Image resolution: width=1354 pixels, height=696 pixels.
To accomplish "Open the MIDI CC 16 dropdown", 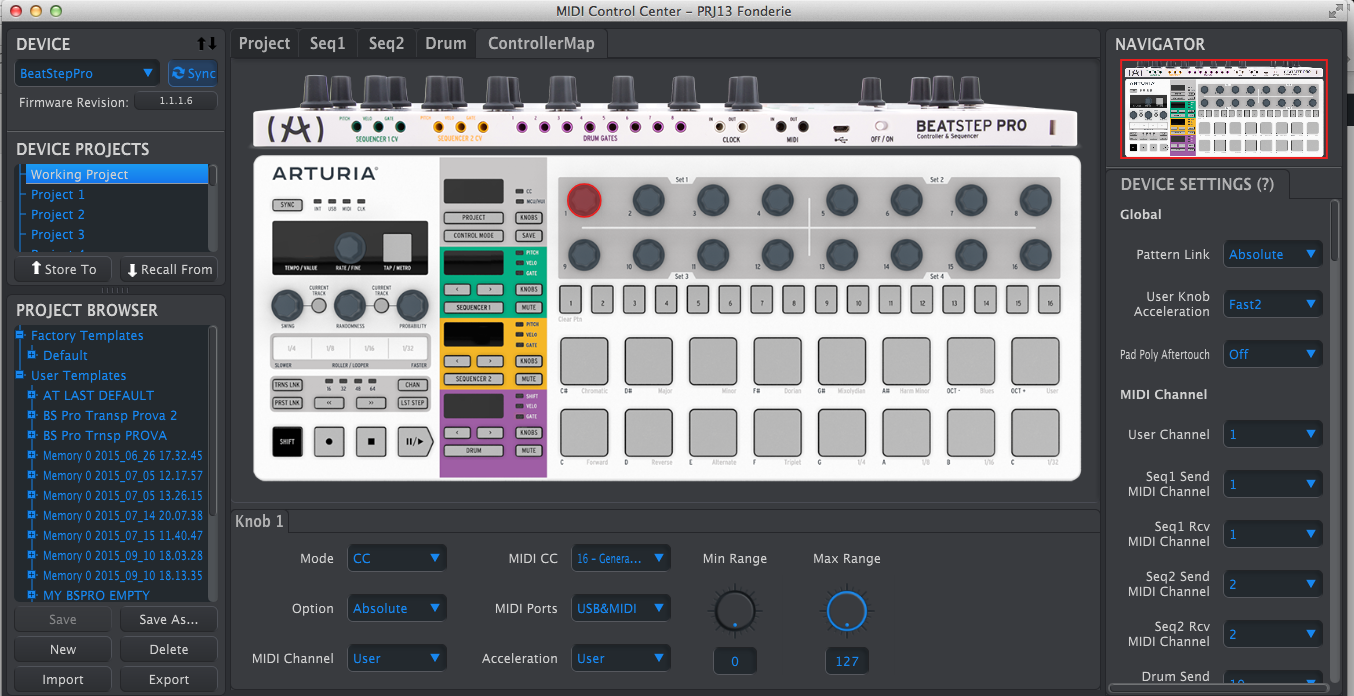I will [x=621, y=558].
